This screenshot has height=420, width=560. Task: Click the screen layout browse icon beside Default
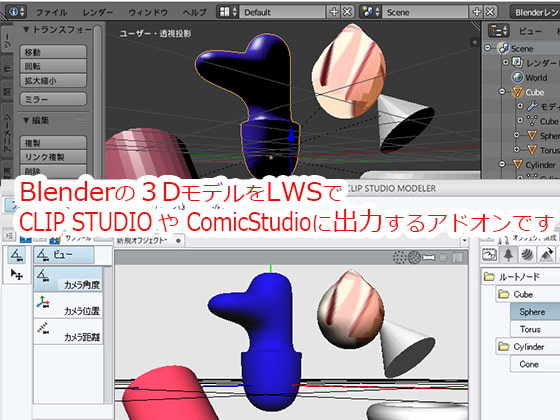pyautogui.click(x=228, y=12)
